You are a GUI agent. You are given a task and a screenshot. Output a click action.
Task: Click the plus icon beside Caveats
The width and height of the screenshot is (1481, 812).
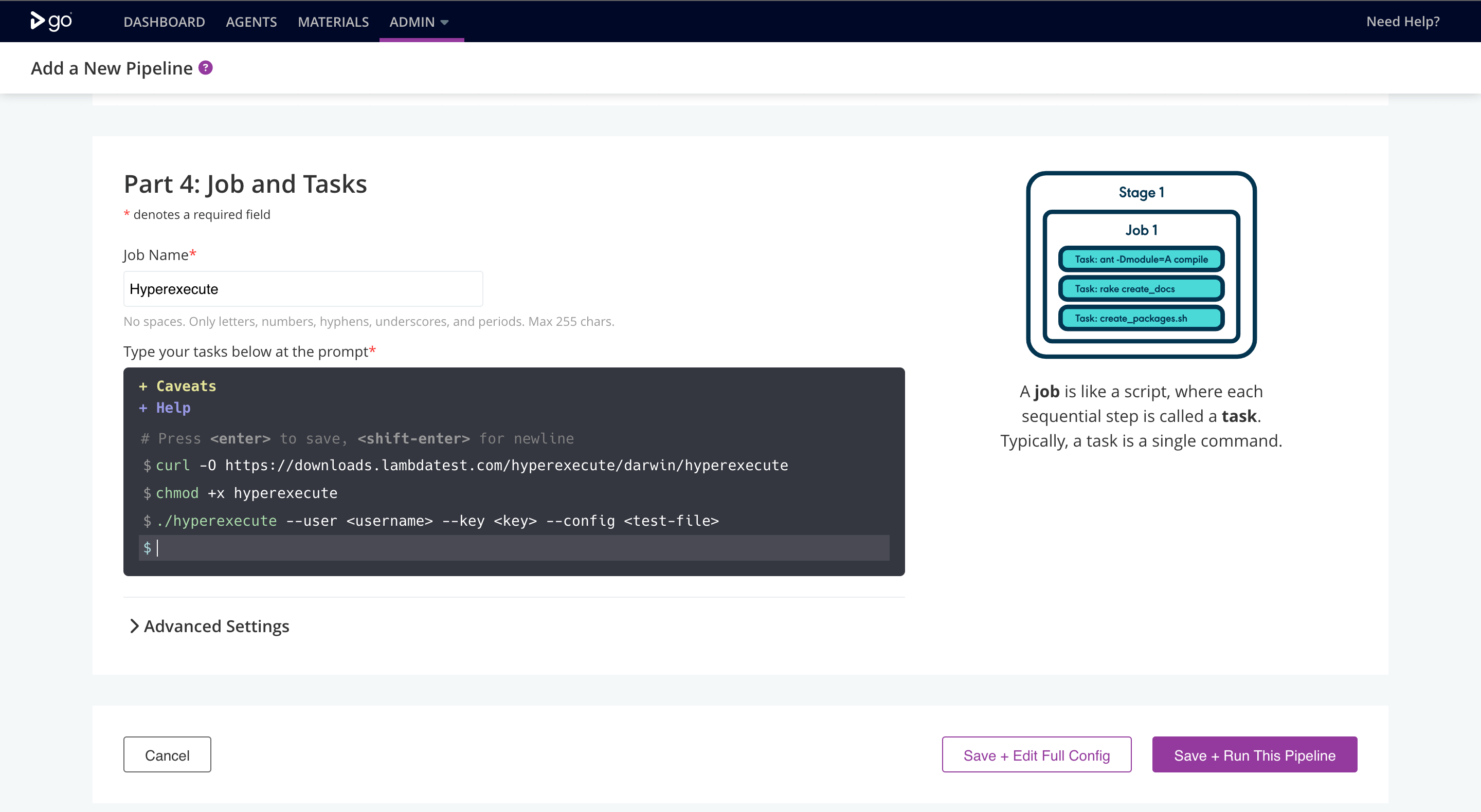143,386
